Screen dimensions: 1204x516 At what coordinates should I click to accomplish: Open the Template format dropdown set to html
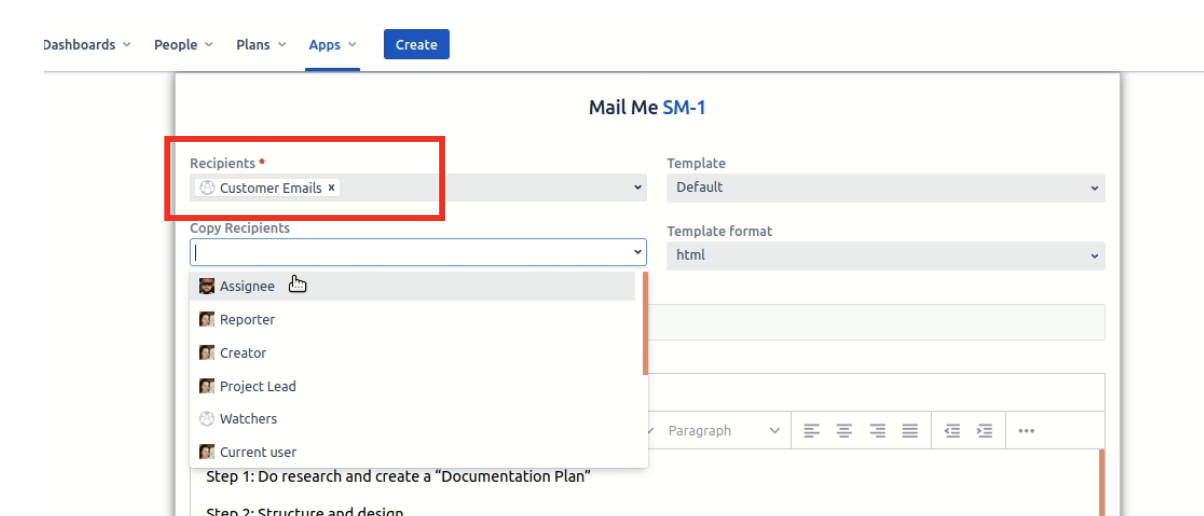click(885, 255)
